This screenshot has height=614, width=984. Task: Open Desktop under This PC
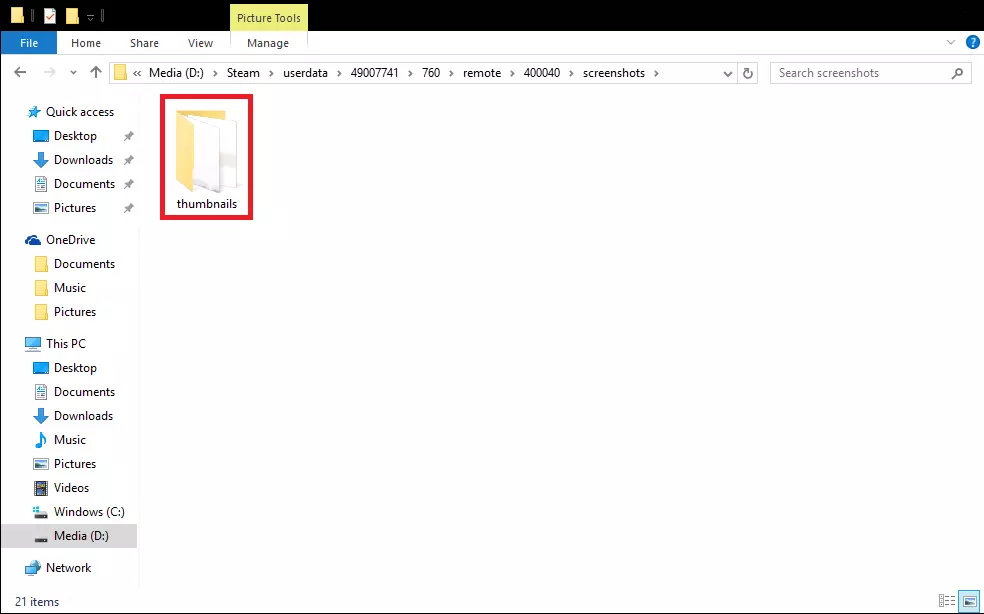point(75,367)
